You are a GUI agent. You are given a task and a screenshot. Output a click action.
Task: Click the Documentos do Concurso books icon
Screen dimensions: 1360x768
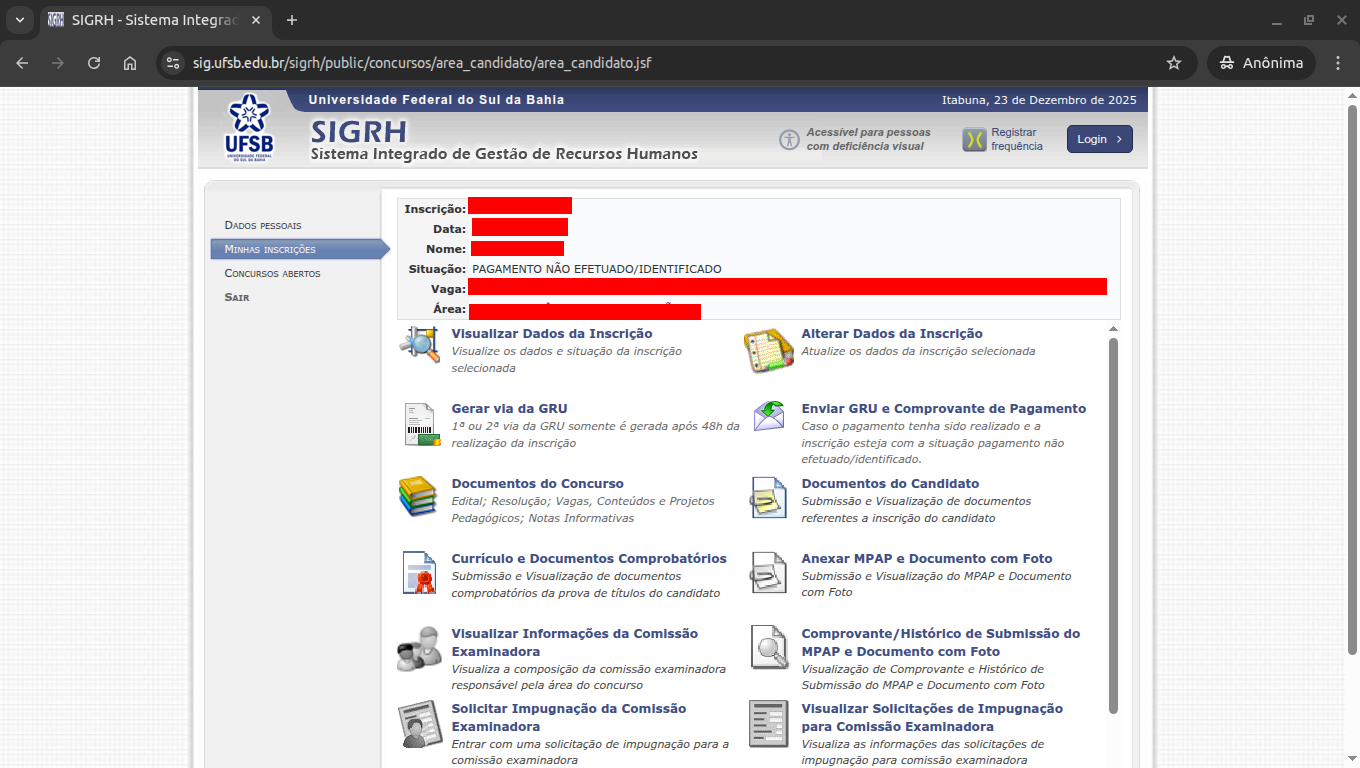pyautogui.click(x=418, y=497)
